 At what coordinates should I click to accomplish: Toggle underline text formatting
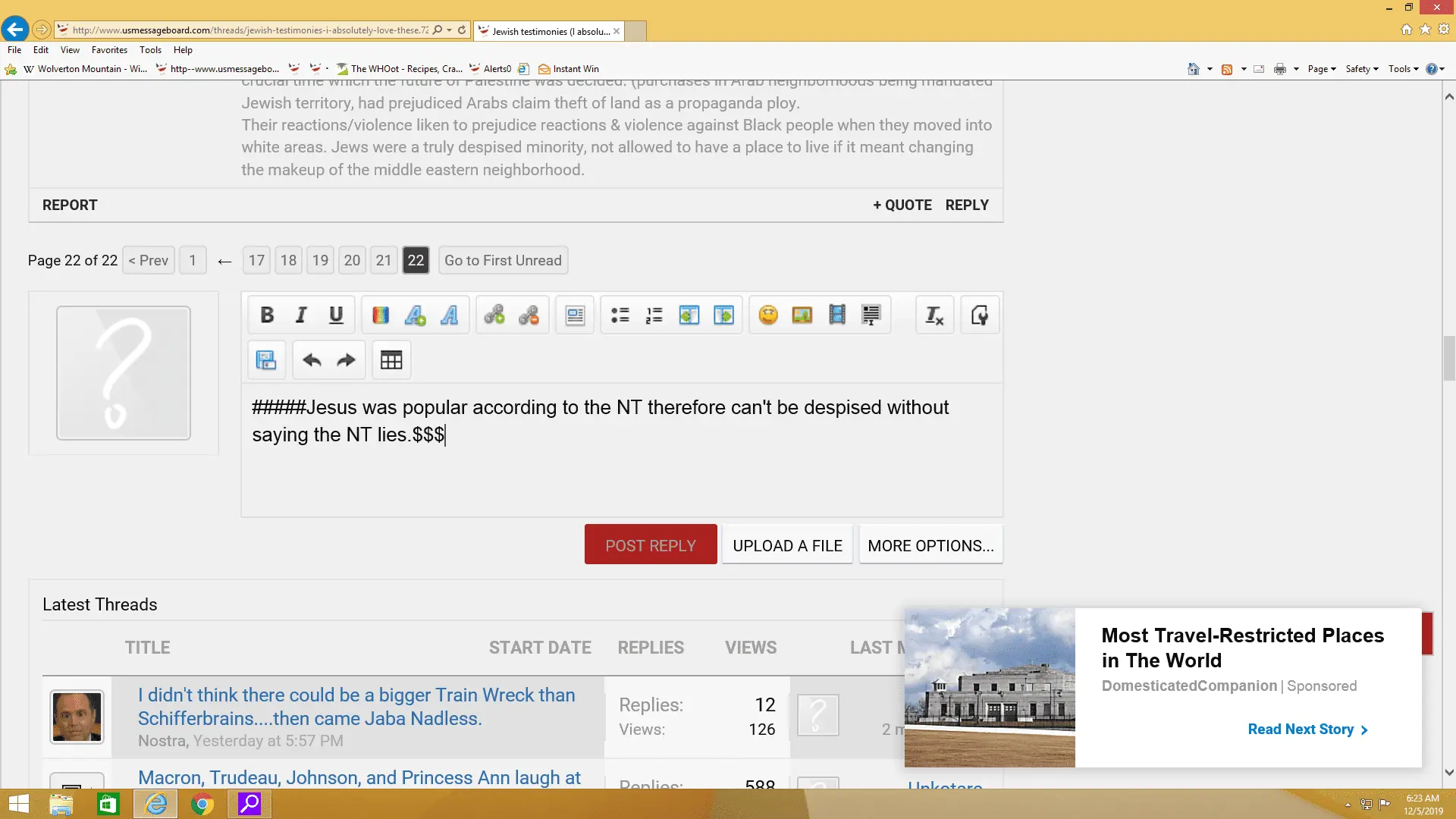click(x=336, y=315)
